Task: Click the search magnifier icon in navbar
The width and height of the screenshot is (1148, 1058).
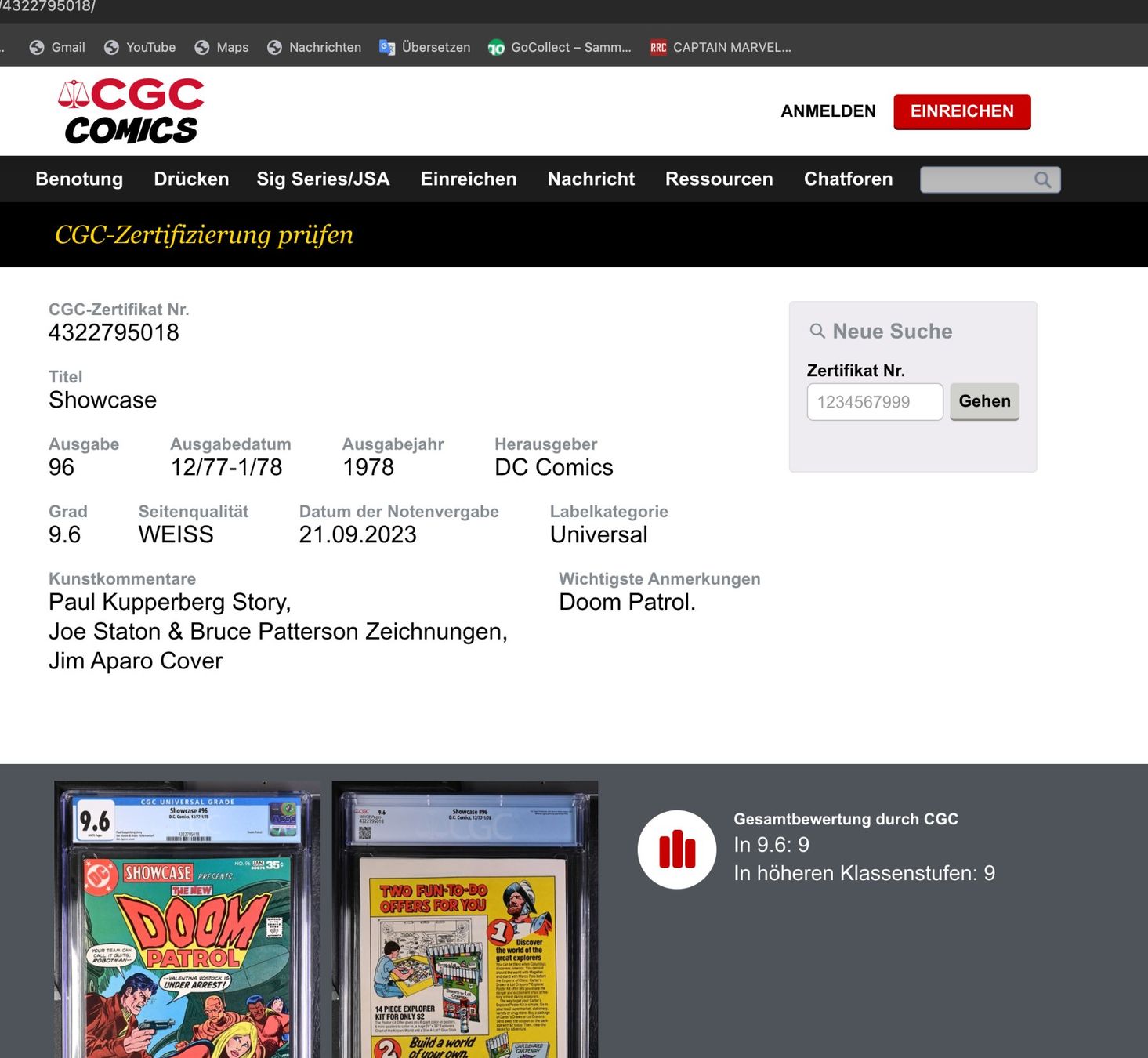Action: [x=1042, y=179]
